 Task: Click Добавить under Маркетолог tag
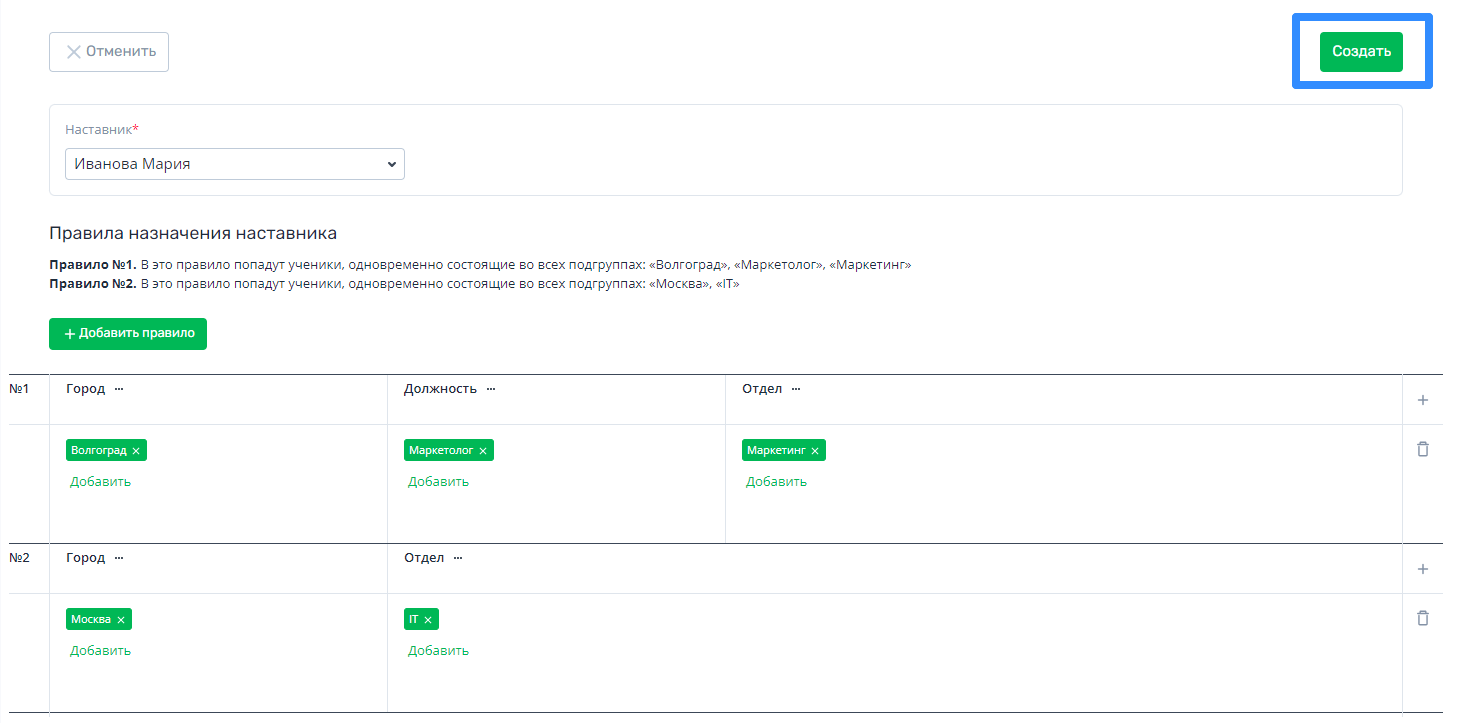pyautogui.click(x=438, y=482)
